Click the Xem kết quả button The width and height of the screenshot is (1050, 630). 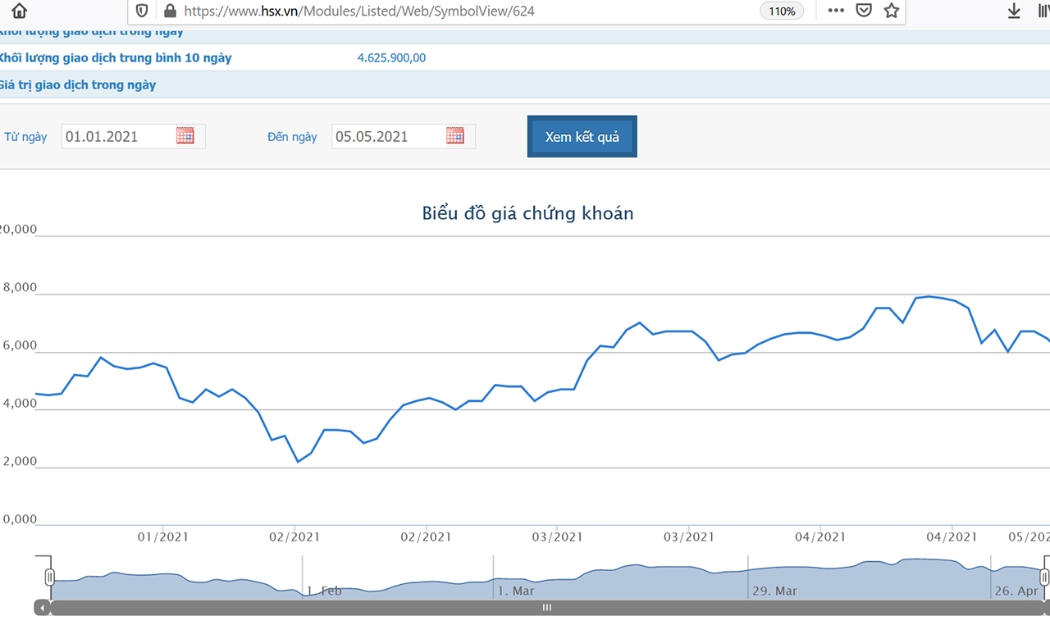coord(582,137)
